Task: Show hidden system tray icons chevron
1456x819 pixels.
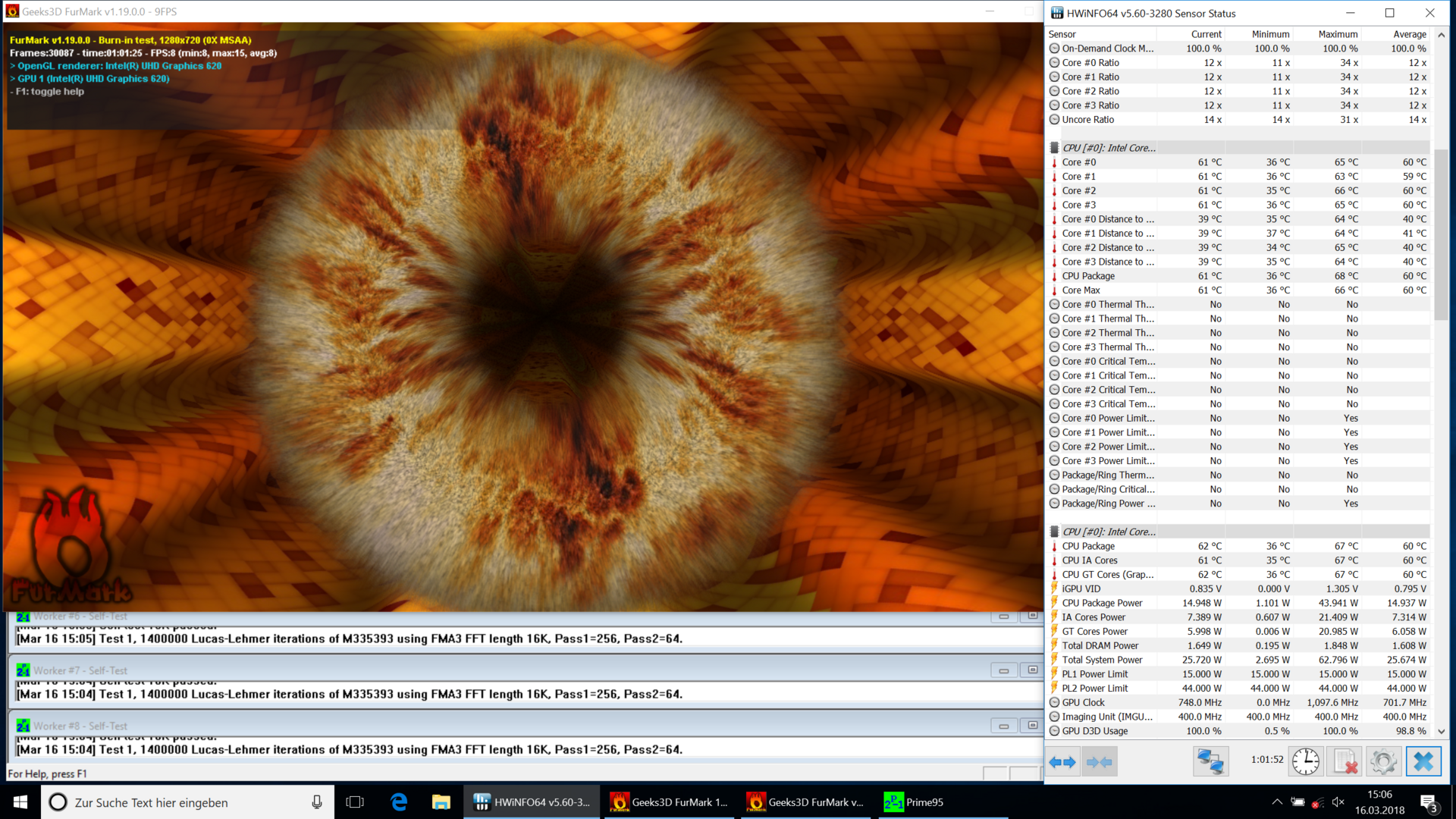Action: click(x=1277, y=802)
